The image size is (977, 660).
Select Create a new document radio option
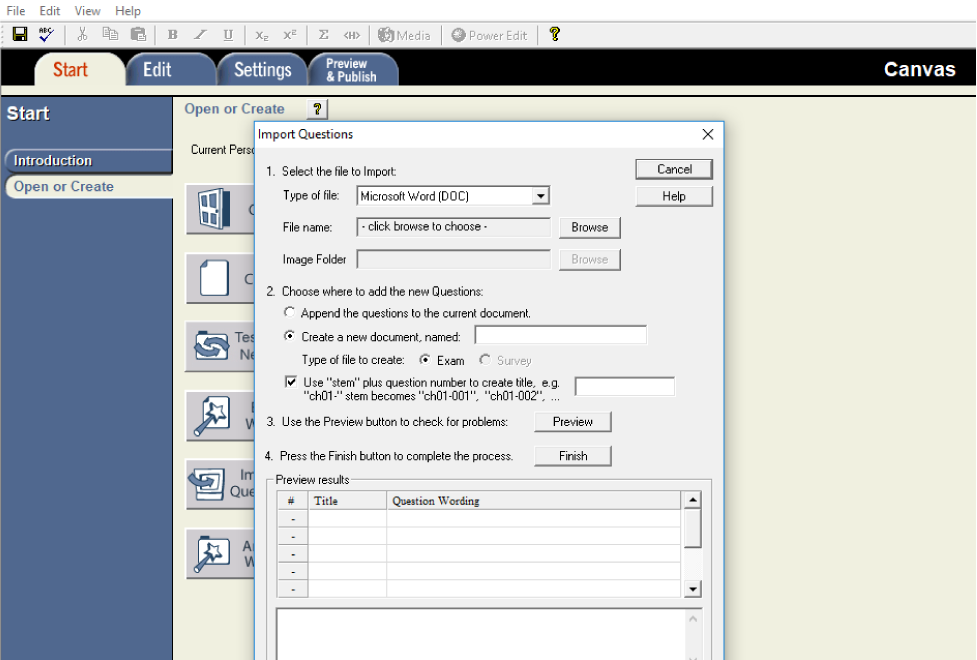tap(290, 336)
